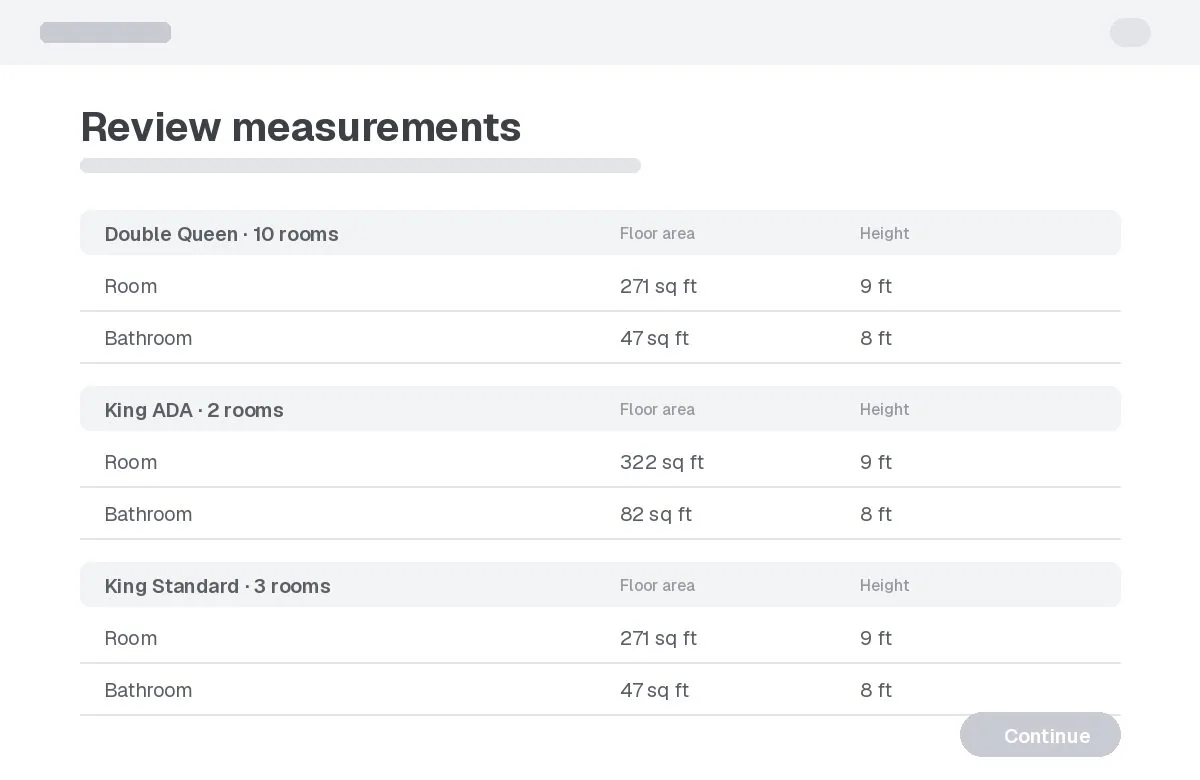Viewport: 1200px width, 780px height.
Task: Click the Floor area column header for King Standard
Action: [657, 586]
